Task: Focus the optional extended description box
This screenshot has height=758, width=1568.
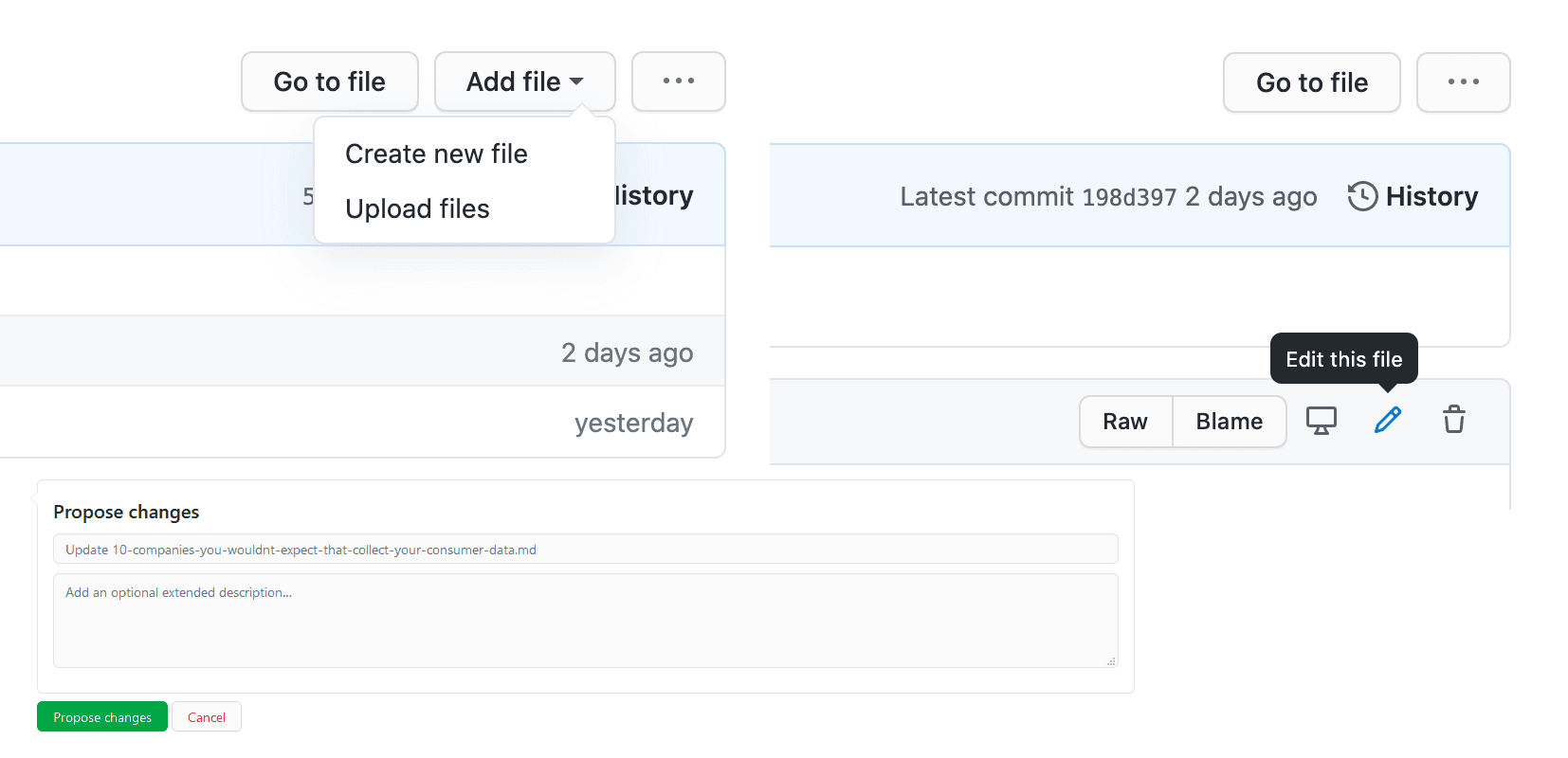Action: (x=585, y=621)
